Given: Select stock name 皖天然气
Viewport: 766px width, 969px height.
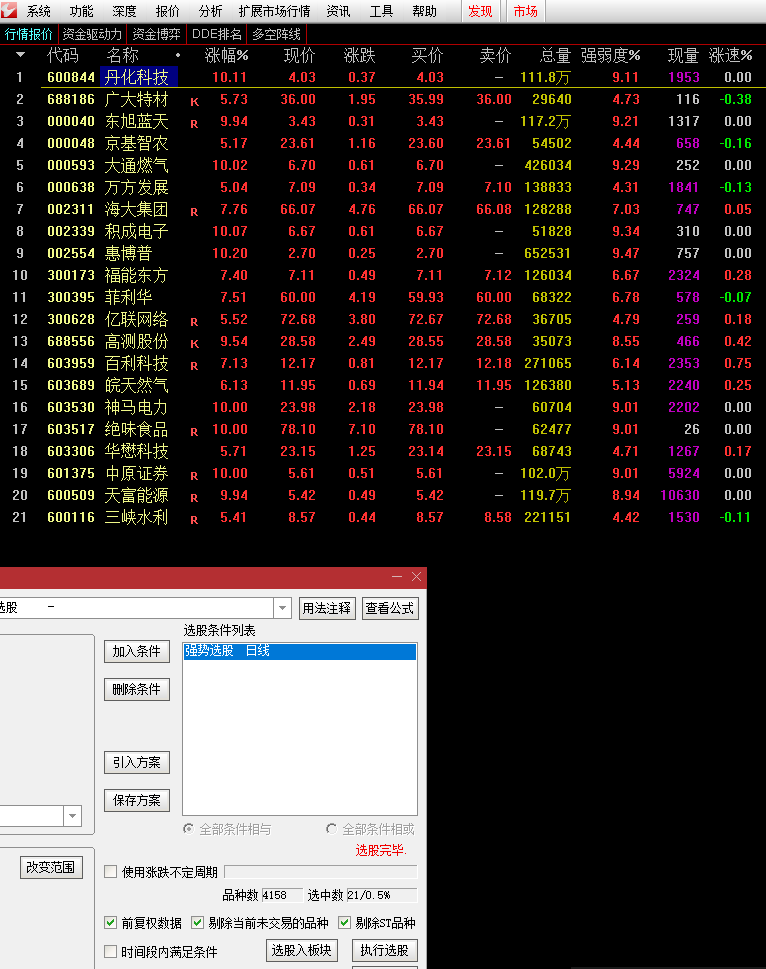Looking at the screenshot, I should (x=137, y=386).
